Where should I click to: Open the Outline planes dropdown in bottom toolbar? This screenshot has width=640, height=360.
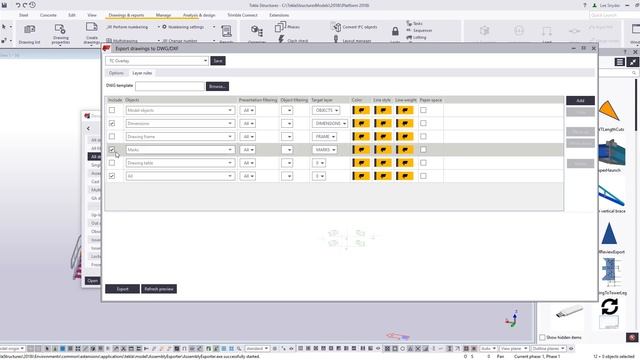[548, 349]
